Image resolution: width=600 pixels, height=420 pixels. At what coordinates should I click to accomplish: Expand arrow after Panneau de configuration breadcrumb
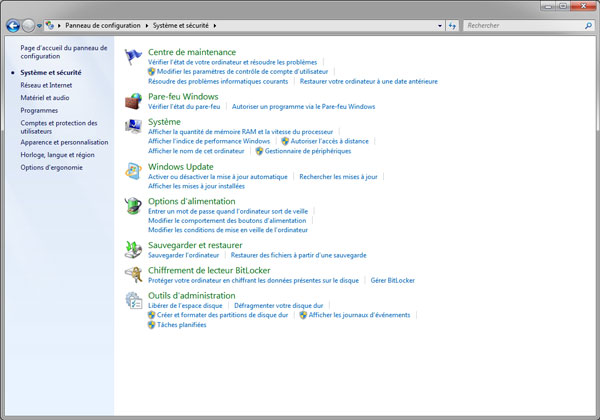click(147, 26)
